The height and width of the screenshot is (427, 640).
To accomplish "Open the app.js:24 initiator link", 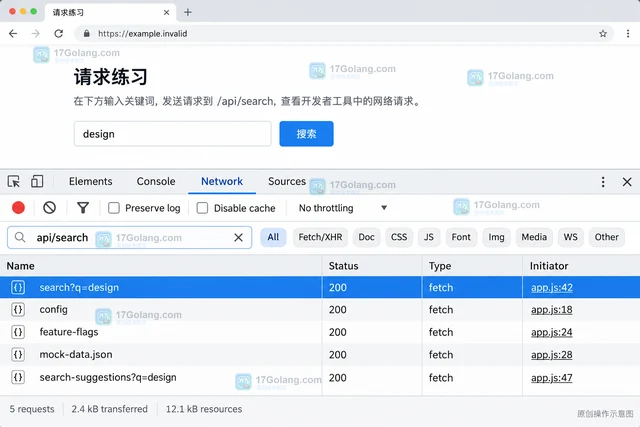I will coord(551,332).
